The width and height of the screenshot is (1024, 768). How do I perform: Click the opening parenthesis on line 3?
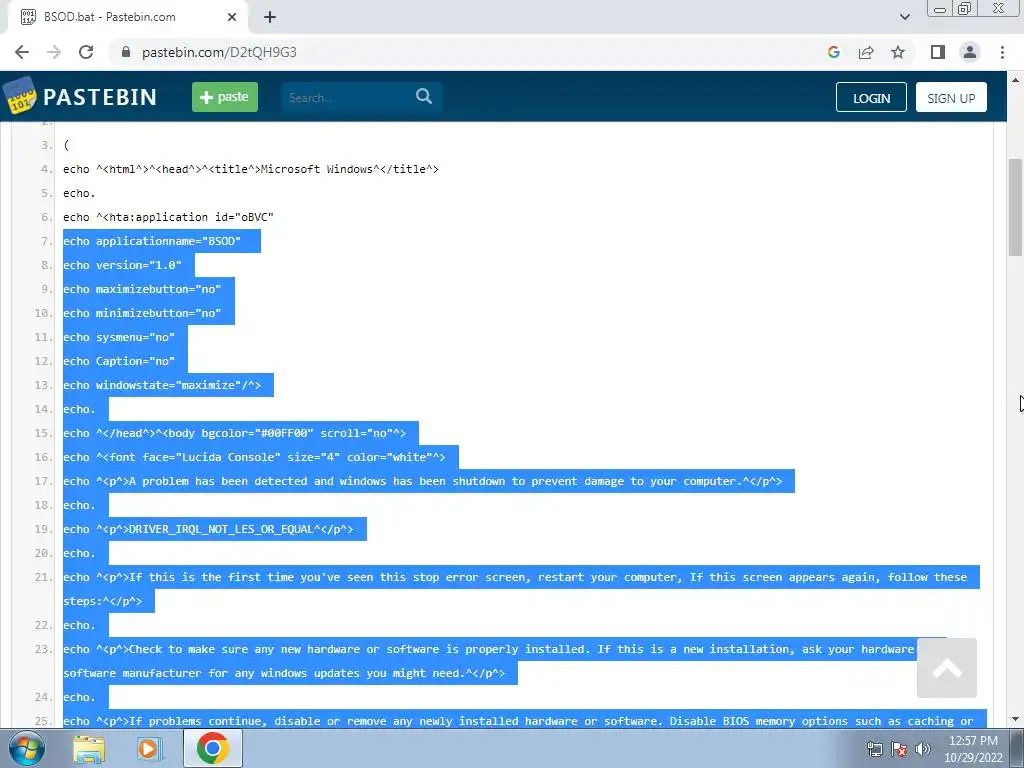tap(66, 145)
